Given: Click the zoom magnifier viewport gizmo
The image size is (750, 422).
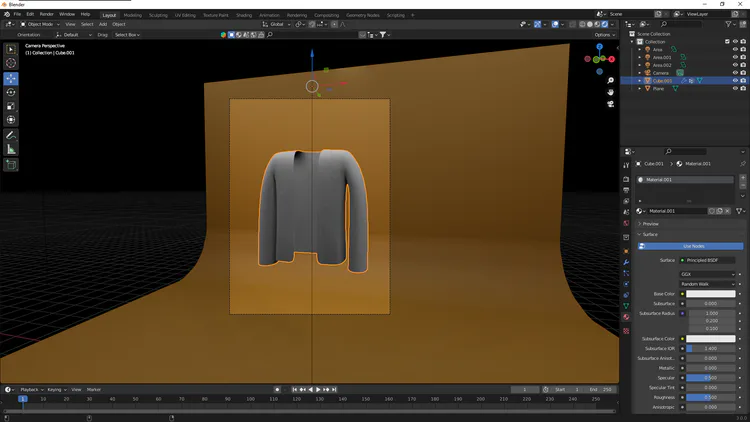Looking at the screenshot, I should tap(610, 80).
